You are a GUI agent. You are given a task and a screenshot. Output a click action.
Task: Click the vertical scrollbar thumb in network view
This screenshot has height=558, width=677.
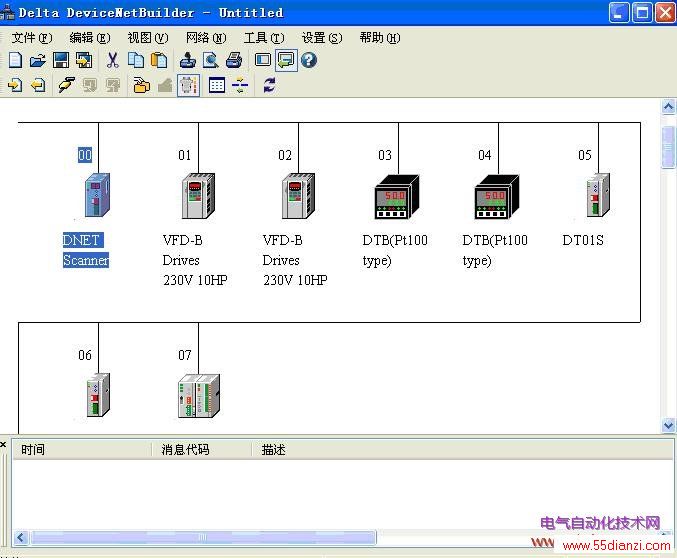[668, 147]
